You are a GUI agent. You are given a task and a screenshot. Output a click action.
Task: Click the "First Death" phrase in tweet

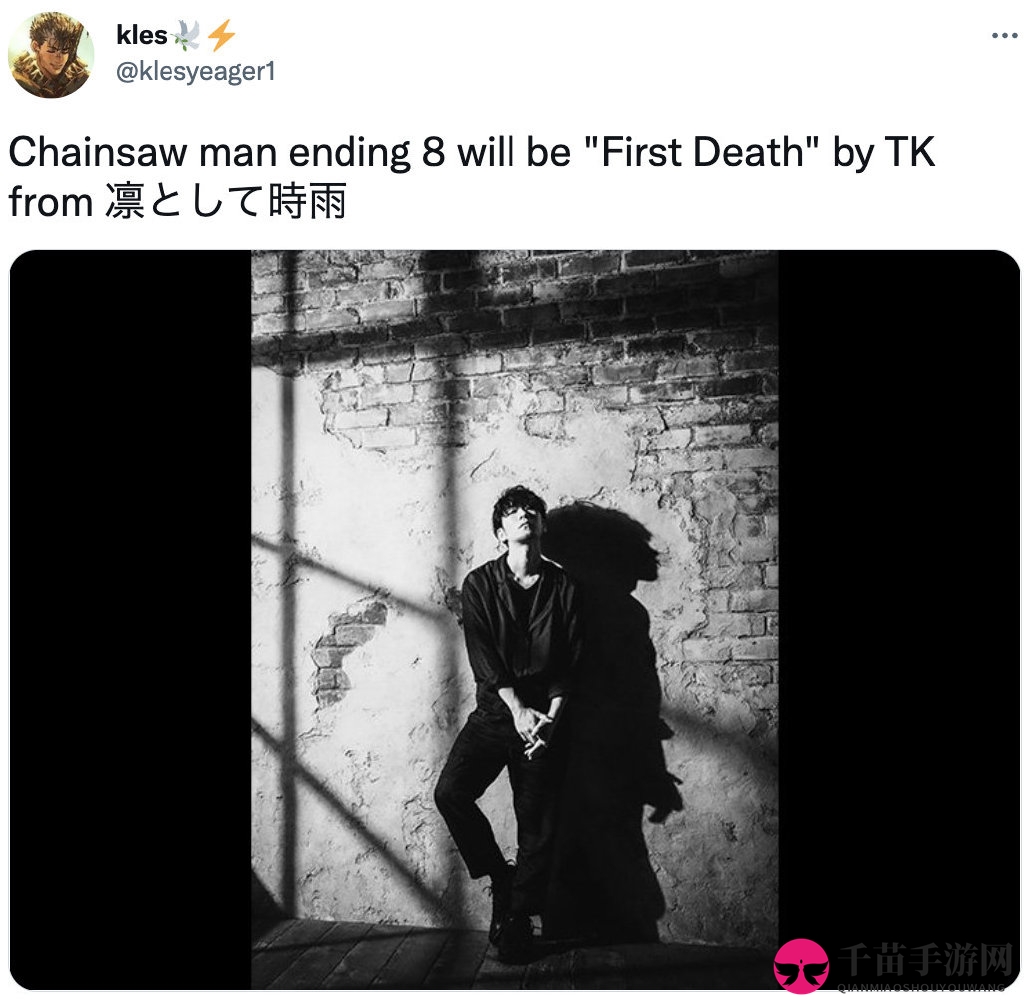(701, 152)
